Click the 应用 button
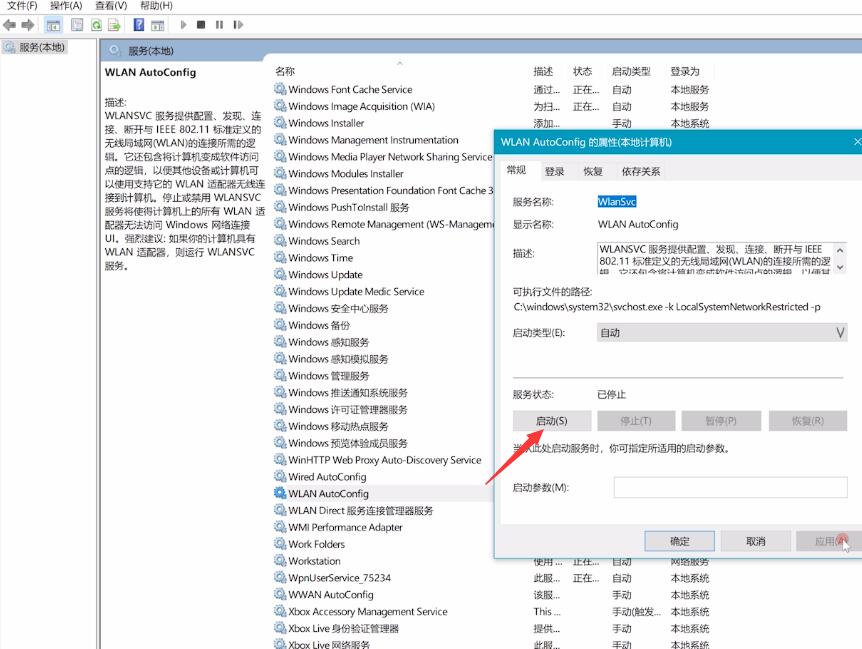 (829, 541)
